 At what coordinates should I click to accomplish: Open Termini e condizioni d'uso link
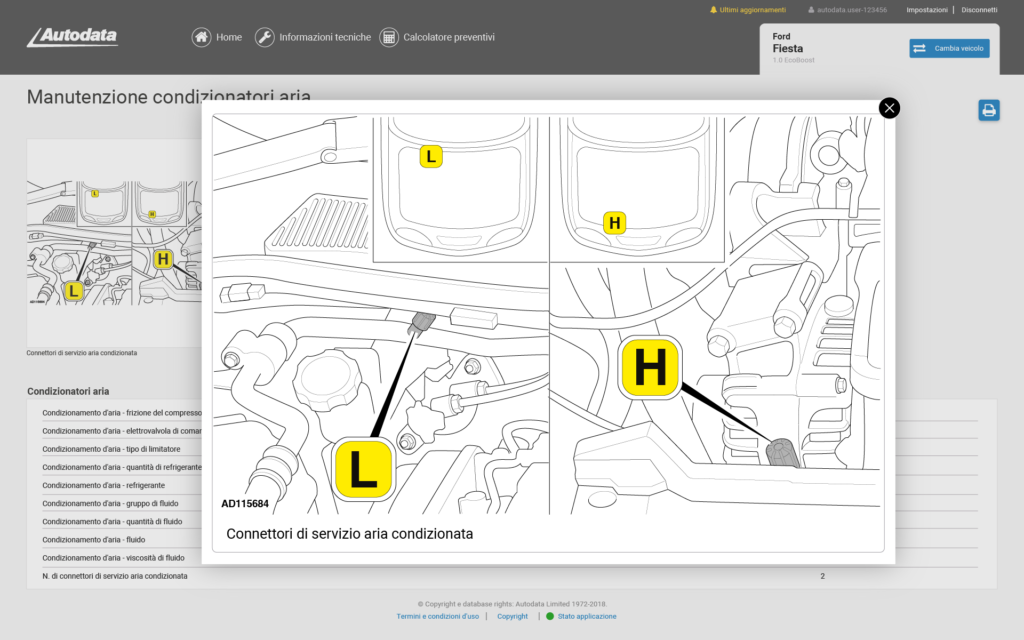click(x=437, y=616)
